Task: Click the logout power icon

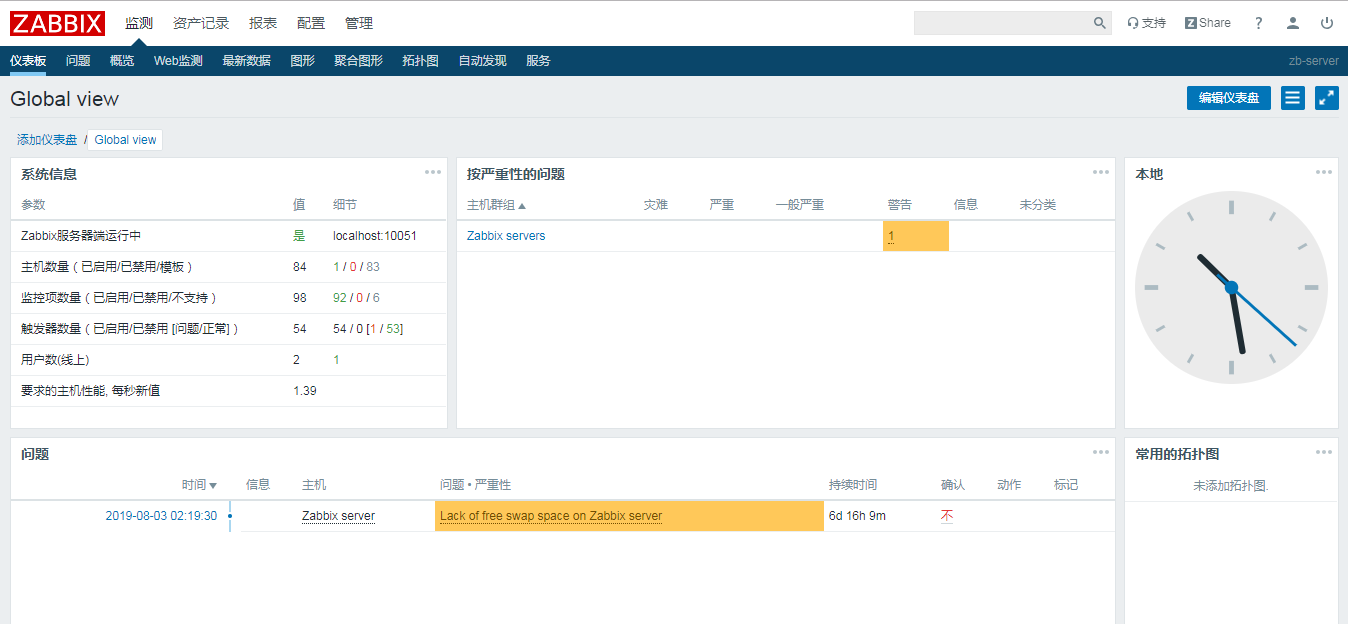Action: pos(1327,23)
